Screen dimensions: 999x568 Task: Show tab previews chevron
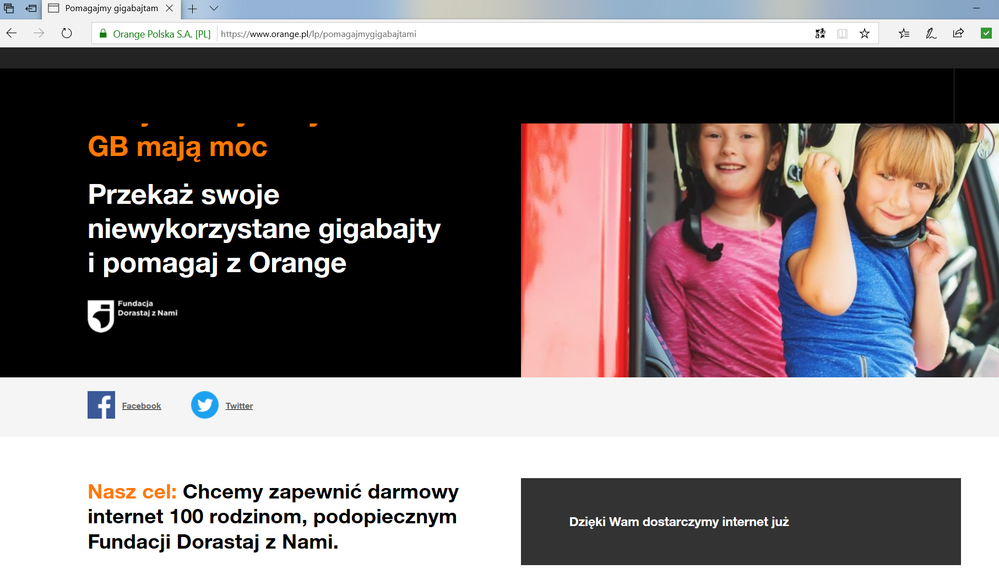click(x=214, y=8)
